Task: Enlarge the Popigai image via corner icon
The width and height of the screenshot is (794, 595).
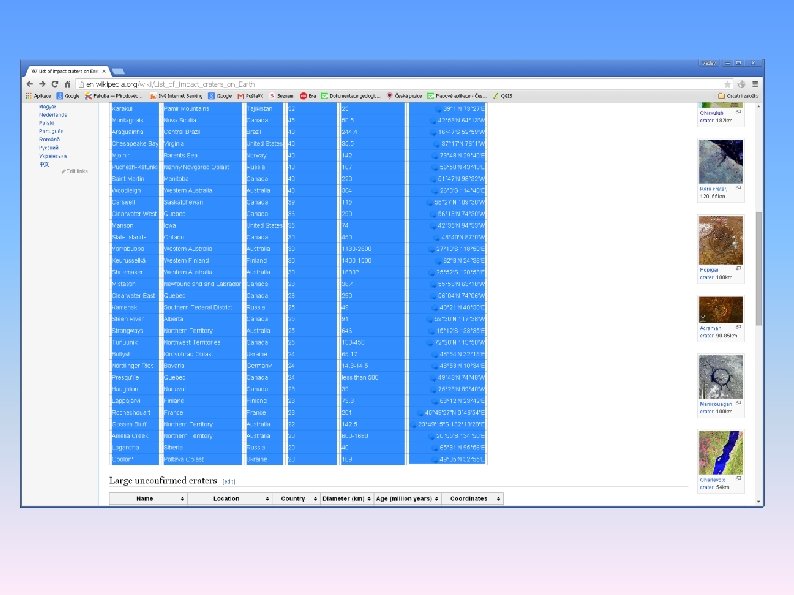Action: click(739, 268)
